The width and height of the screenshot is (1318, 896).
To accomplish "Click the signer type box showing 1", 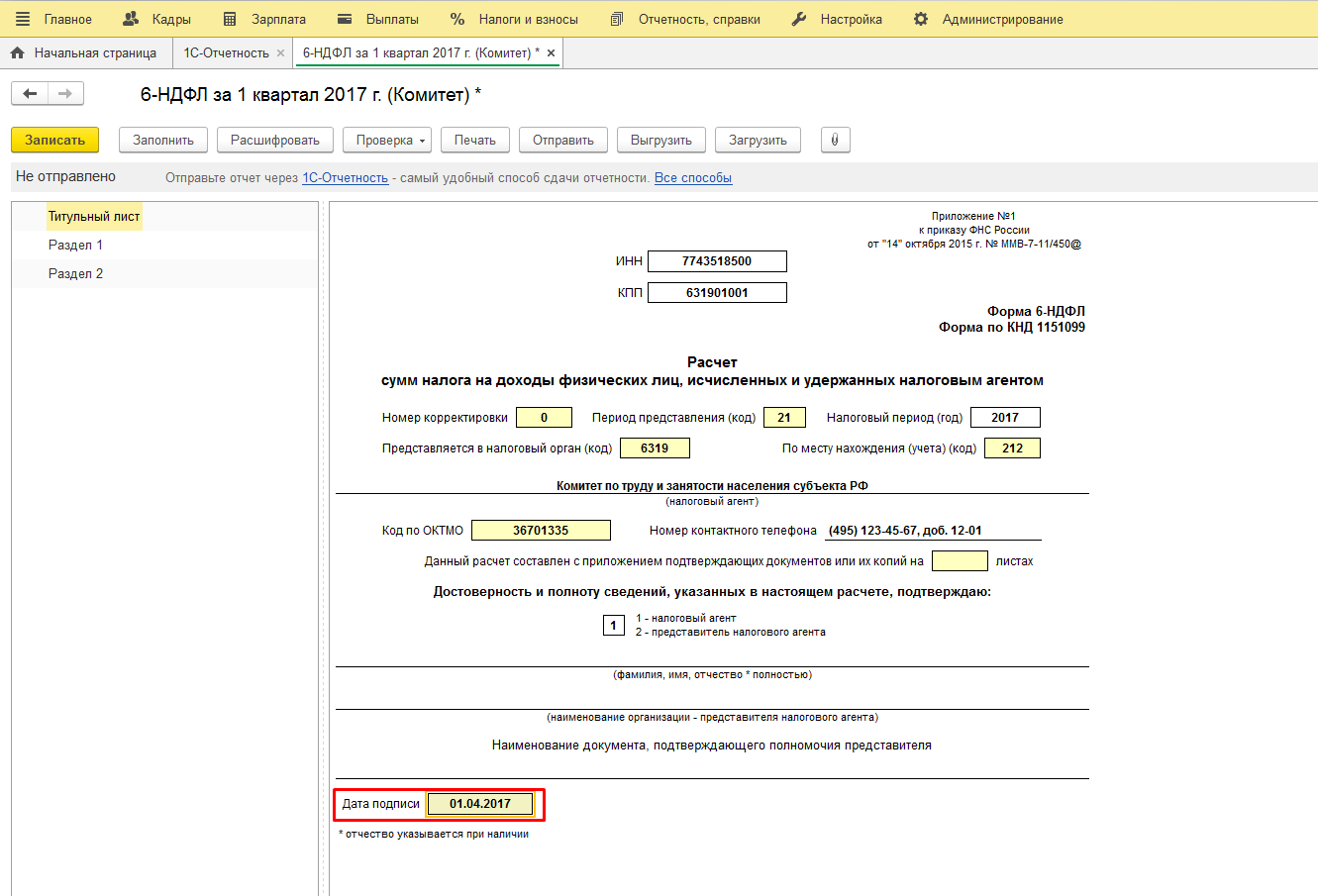I will pyautogui.click(x=614, y=626).
